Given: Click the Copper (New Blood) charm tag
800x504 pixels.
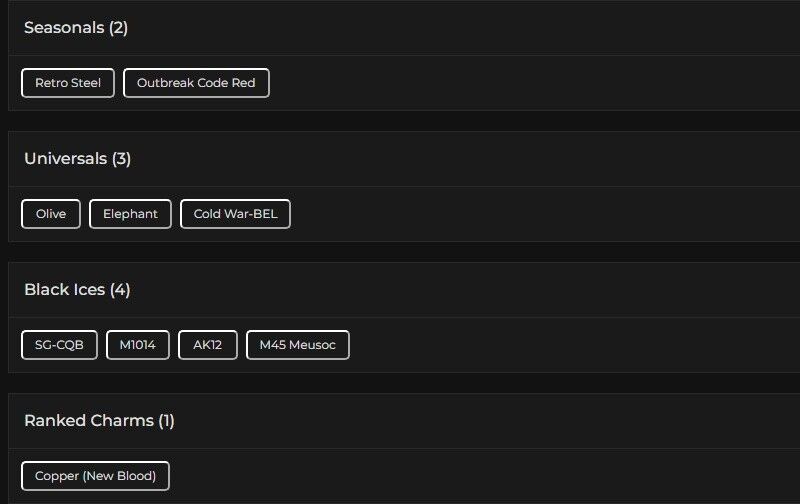Looking at the screenshot, I should click(x=95, y=476).
